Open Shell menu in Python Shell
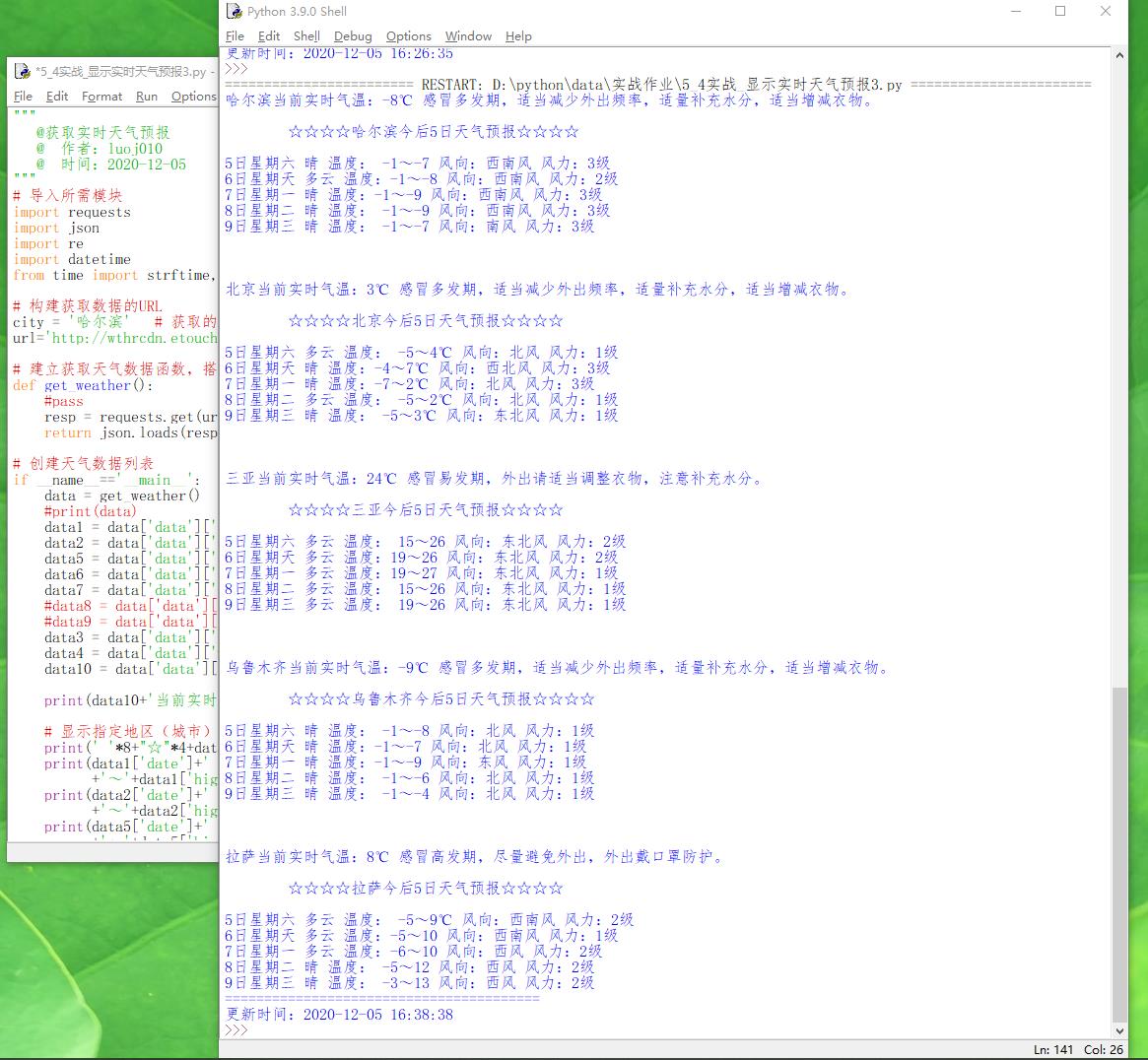1148x1060 pixels. point(306,35)
